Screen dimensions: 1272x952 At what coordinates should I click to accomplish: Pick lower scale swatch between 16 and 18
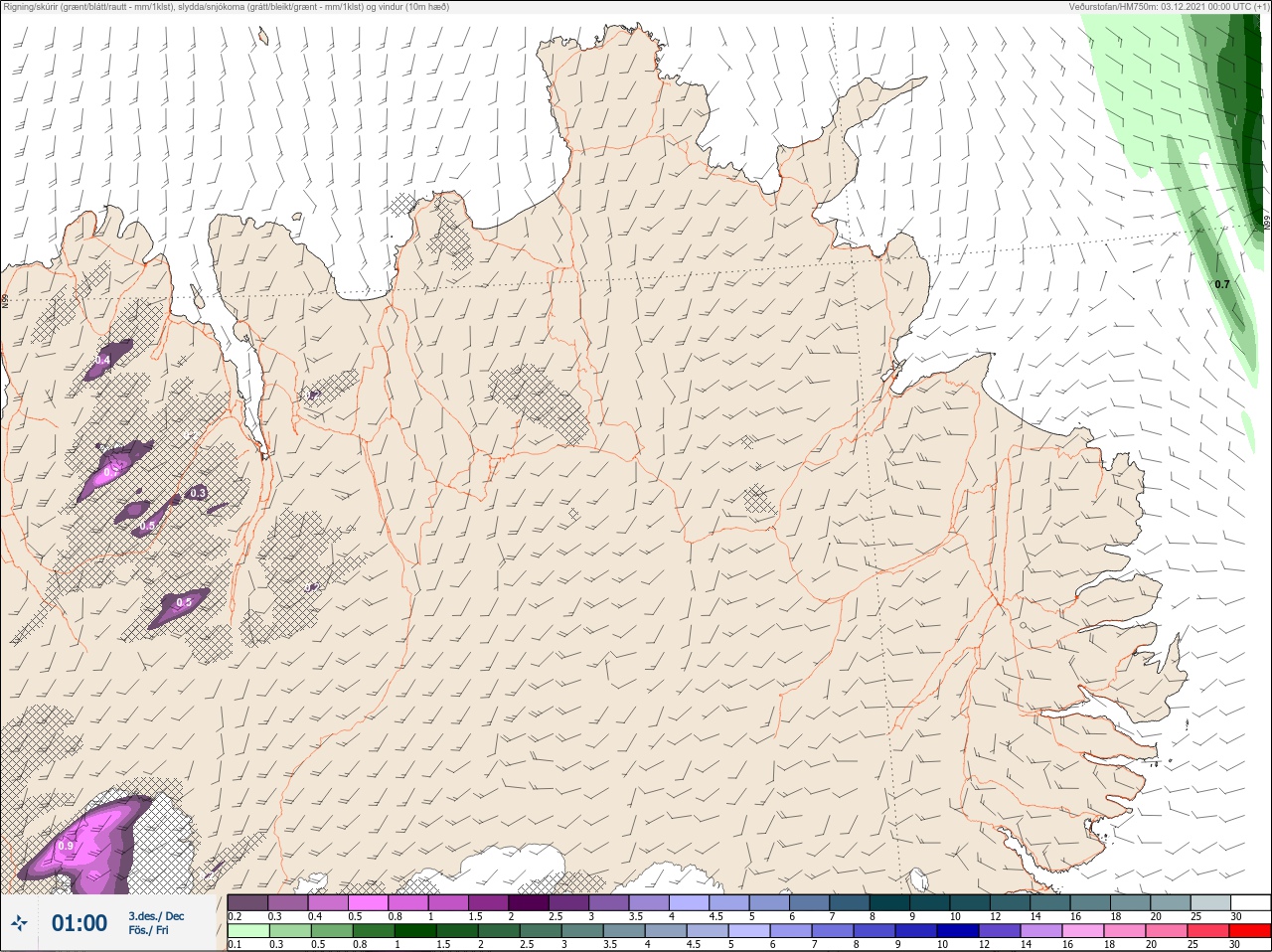(1083, 931)
